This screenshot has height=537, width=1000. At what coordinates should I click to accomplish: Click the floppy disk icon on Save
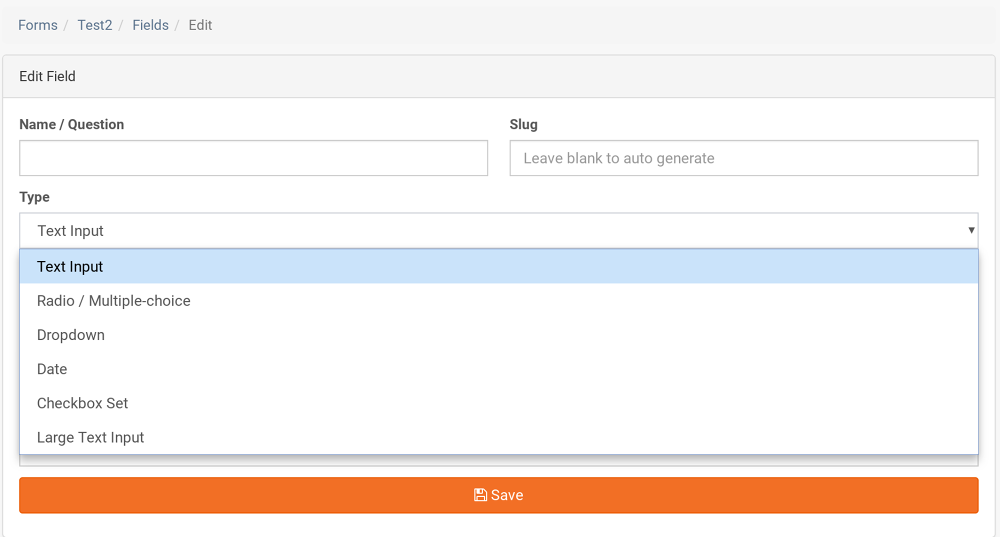click(x=480, y=495)
